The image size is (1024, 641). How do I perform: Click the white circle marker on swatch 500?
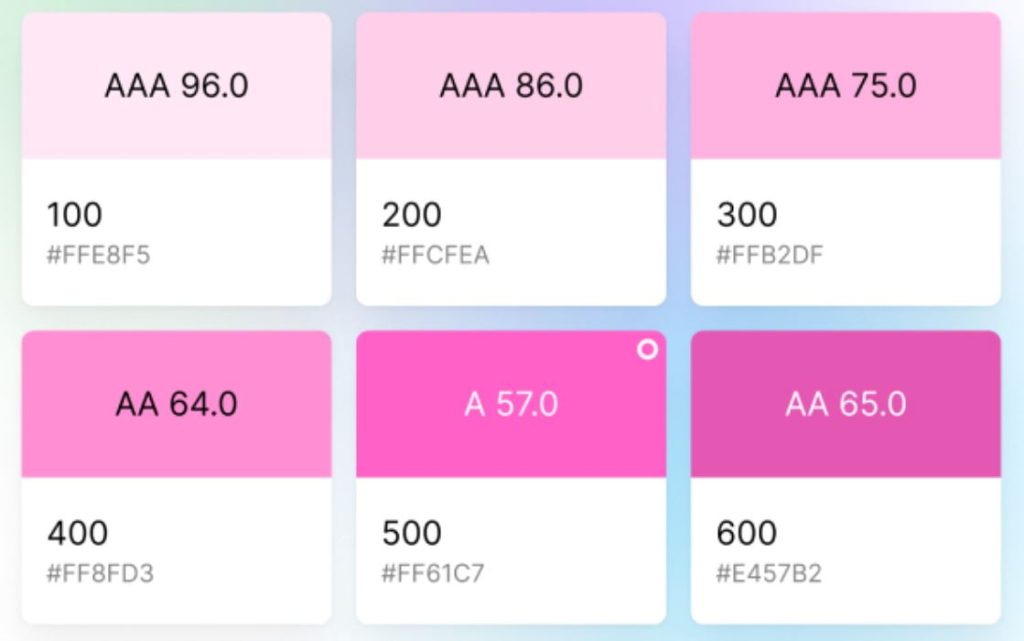point(647,349)
